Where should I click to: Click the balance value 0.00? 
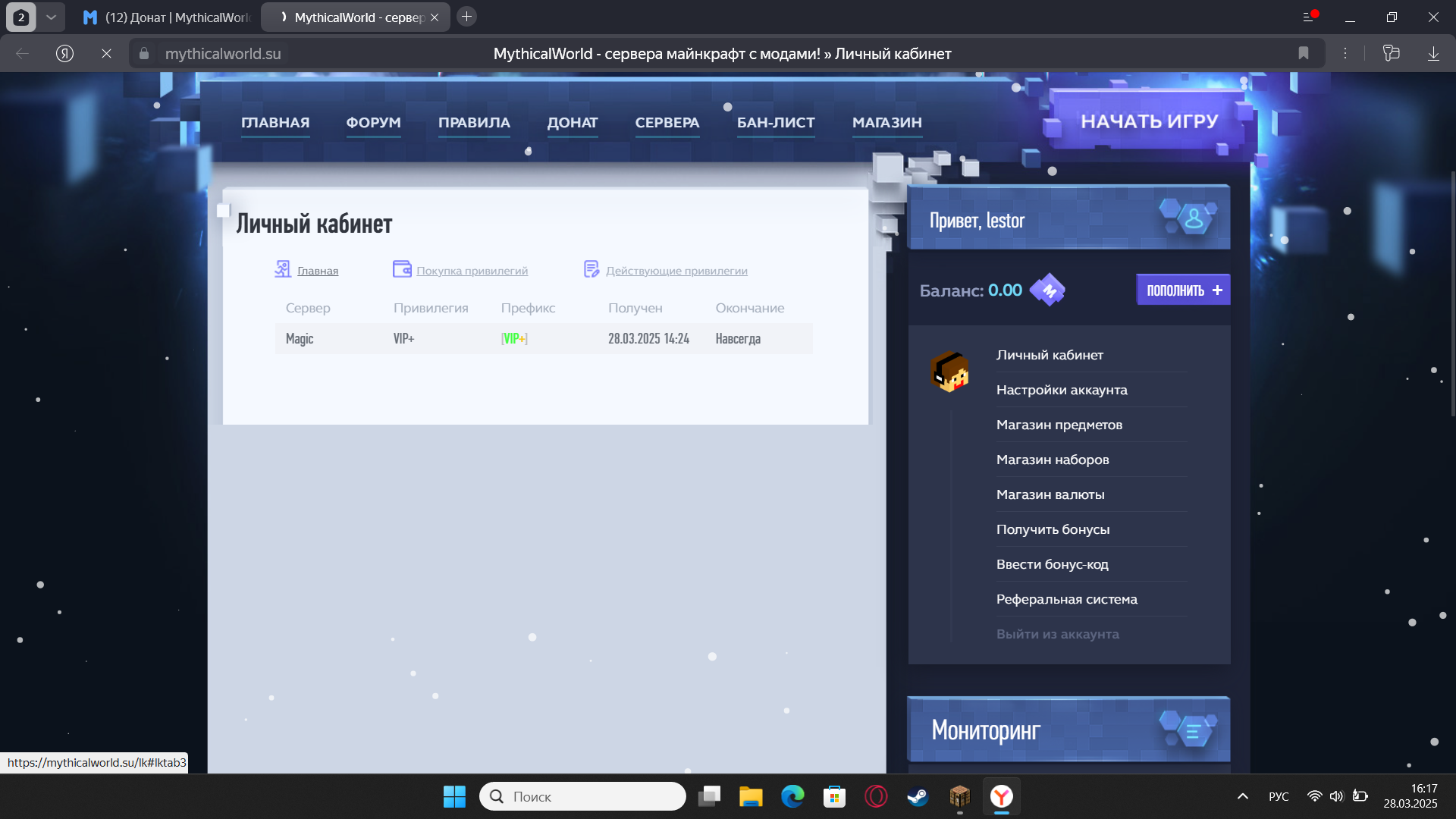pyautogui.click(x=1005, y=290)
